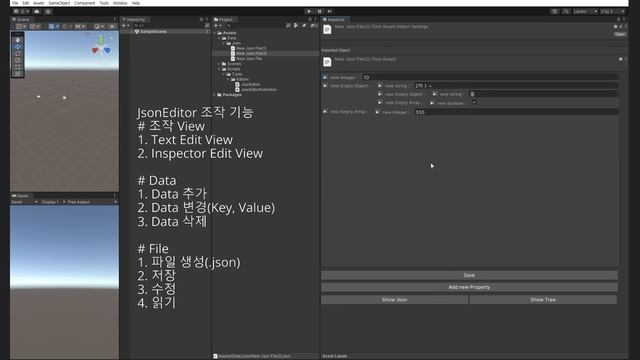Click the text asset icon in Import Settings header
The height and width of the screenshot is (360, 640).
[x=327, y=29]
